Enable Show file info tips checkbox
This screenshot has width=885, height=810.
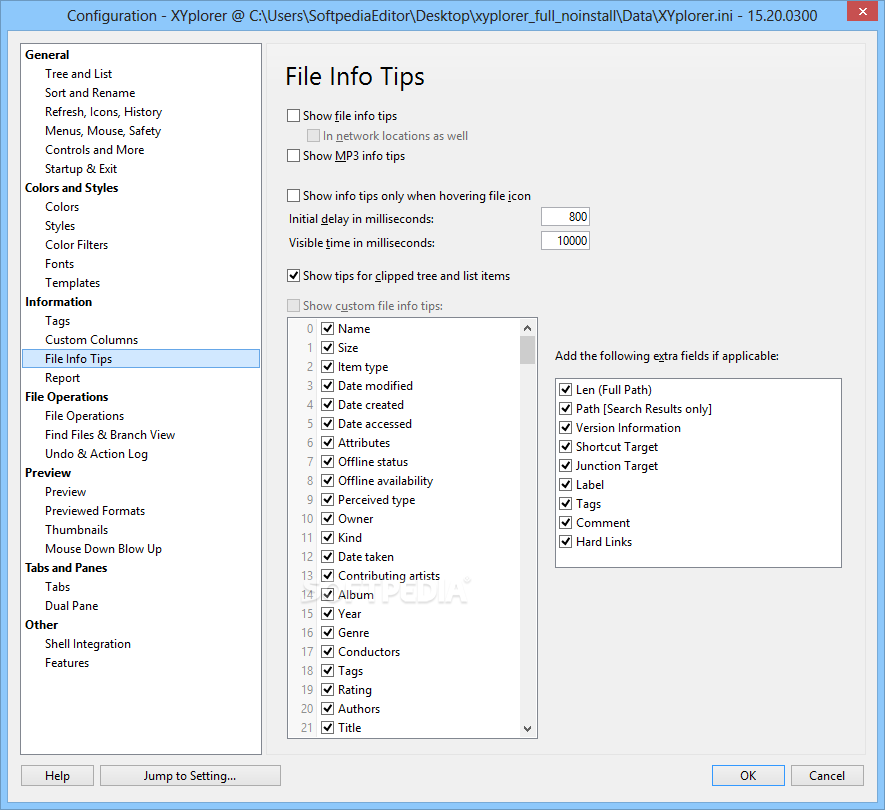293,116
